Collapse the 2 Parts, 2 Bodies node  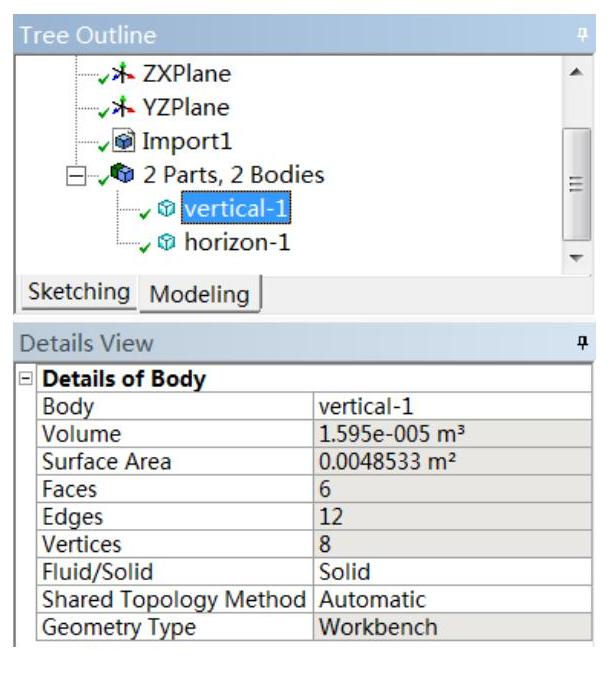click(74, 176)
